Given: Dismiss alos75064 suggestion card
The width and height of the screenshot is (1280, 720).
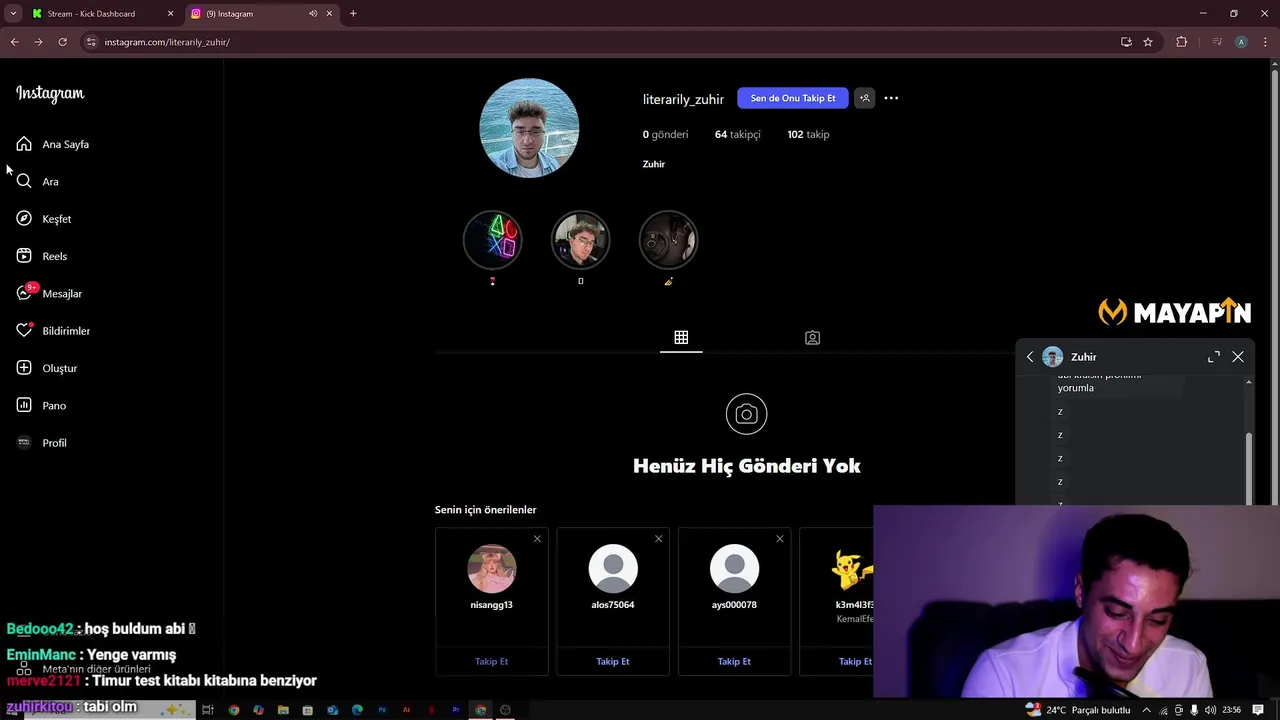Looking at the screenshot, I should click(x=658, y=539).
